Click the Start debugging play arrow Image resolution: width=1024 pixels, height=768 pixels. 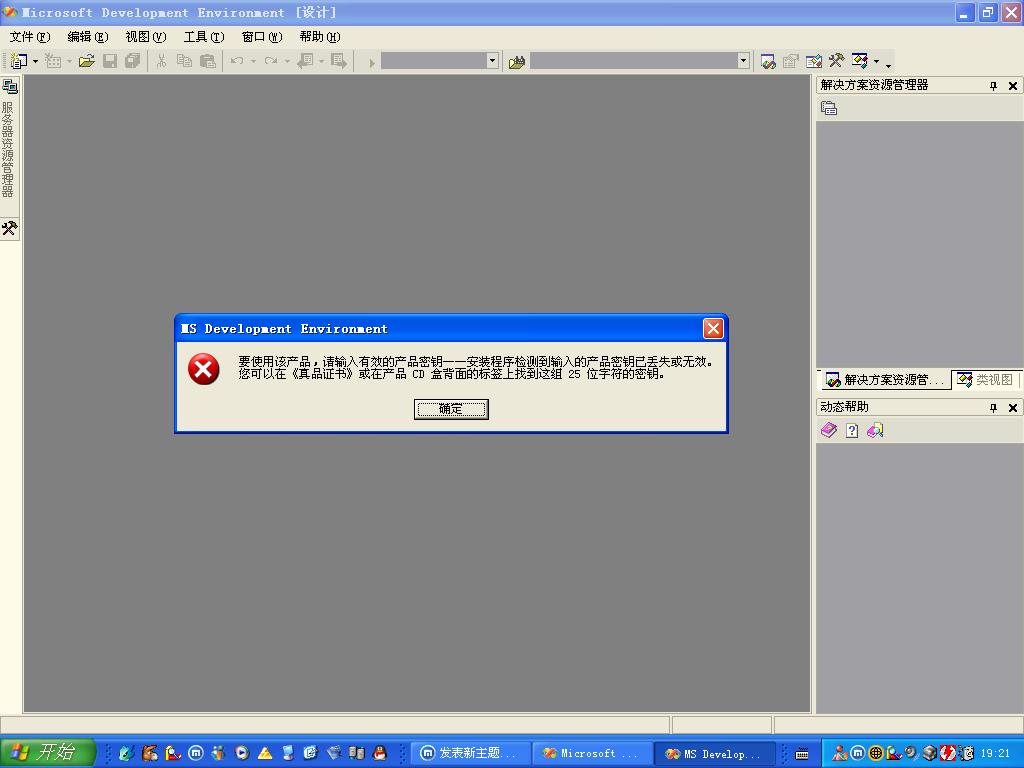371,63
